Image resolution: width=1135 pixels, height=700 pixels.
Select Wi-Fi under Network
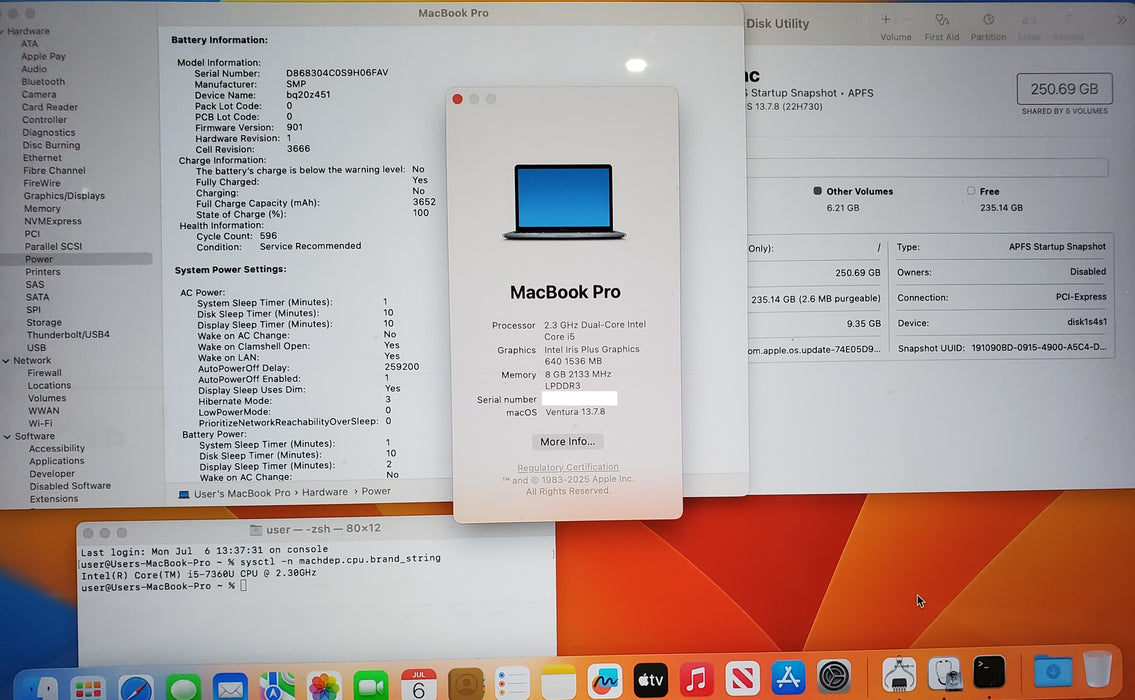pos(40,423)
